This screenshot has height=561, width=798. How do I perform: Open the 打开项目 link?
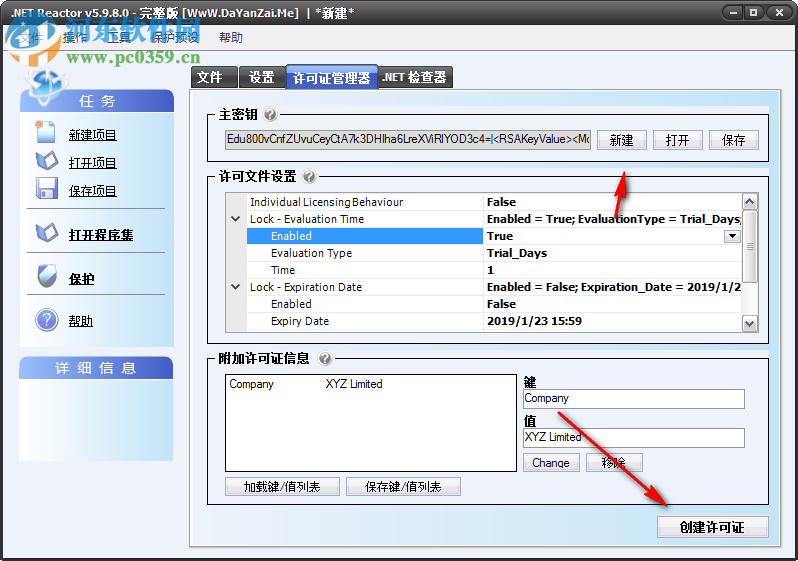click(x=93, y=163)
